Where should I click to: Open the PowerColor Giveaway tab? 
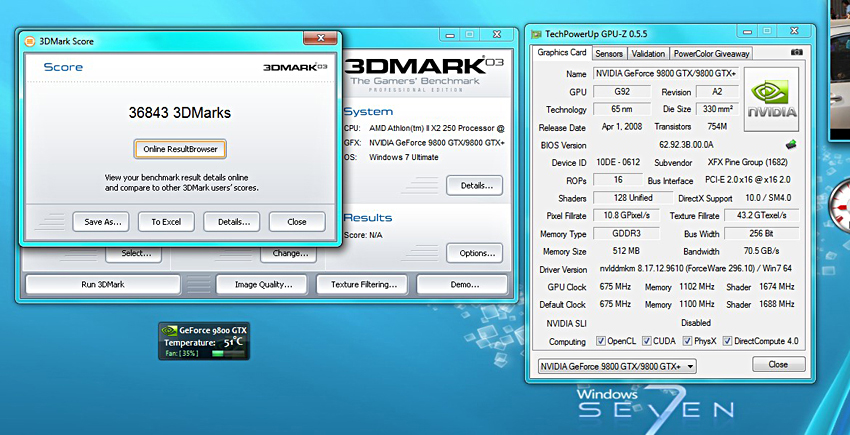(711, 53)
